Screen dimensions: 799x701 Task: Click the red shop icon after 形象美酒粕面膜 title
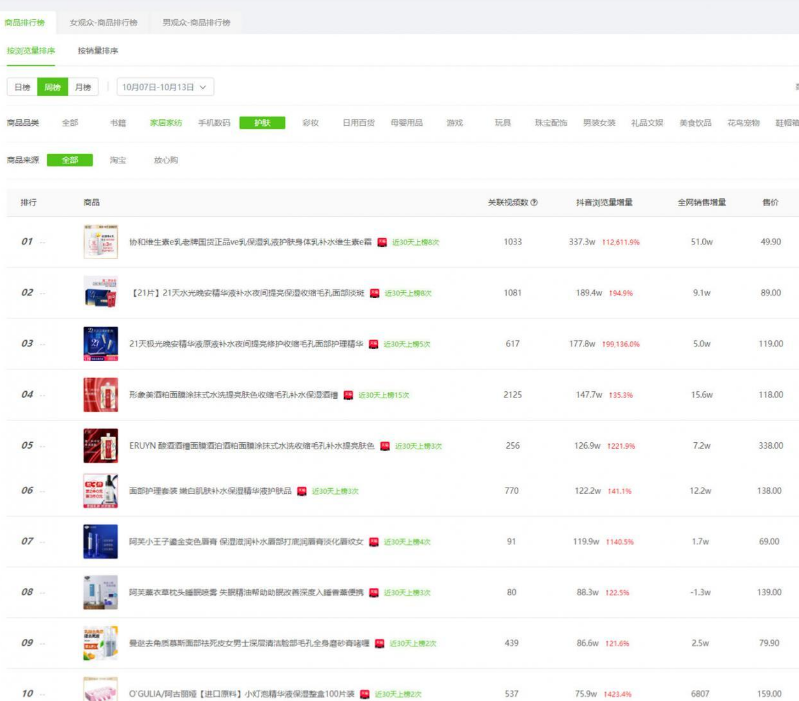point(348,395)
